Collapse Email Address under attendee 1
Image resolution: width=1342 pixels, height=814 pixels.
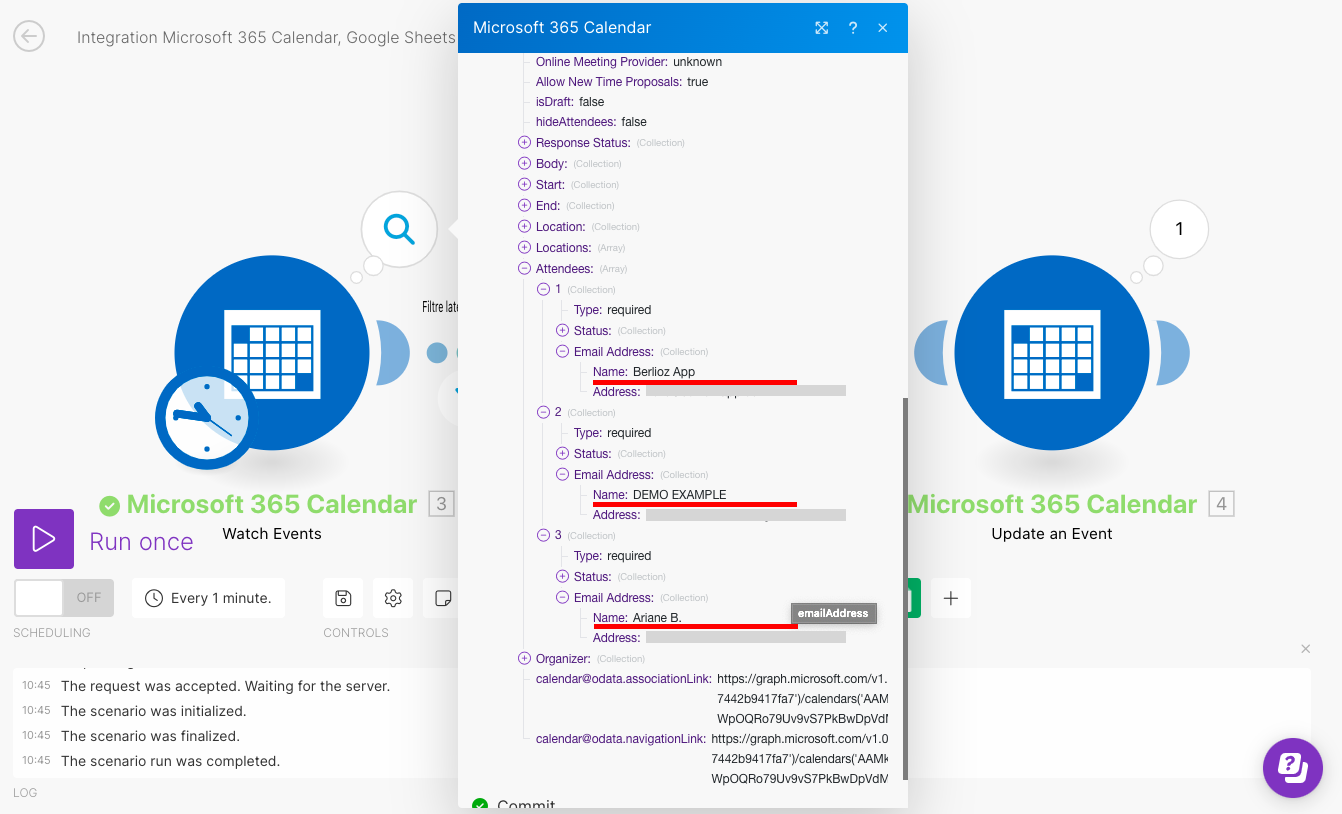tap(562, 352)
